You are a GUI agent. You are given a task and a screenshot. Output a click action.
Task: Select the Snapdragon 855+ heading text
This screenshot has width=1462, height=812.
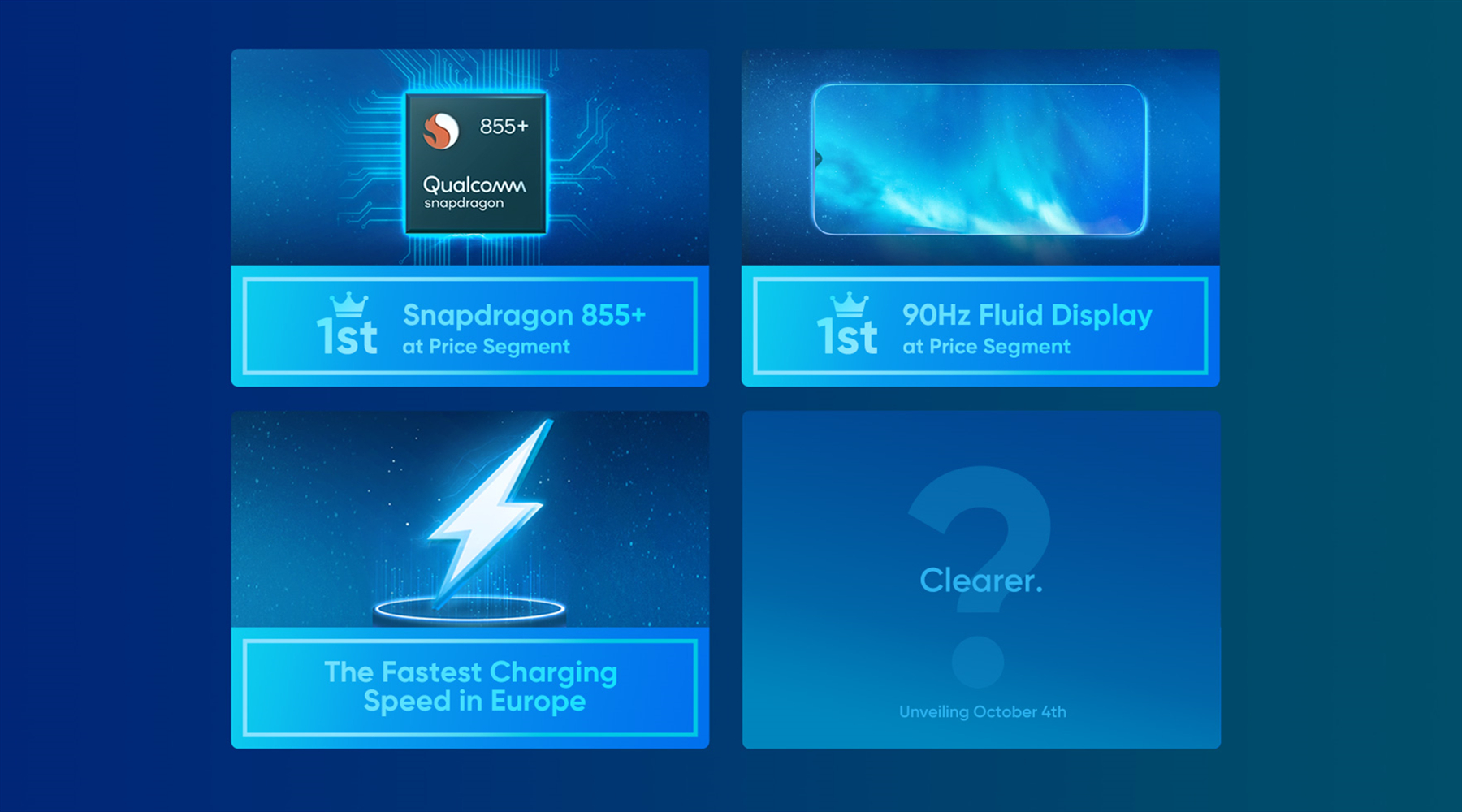coord(524,314)
